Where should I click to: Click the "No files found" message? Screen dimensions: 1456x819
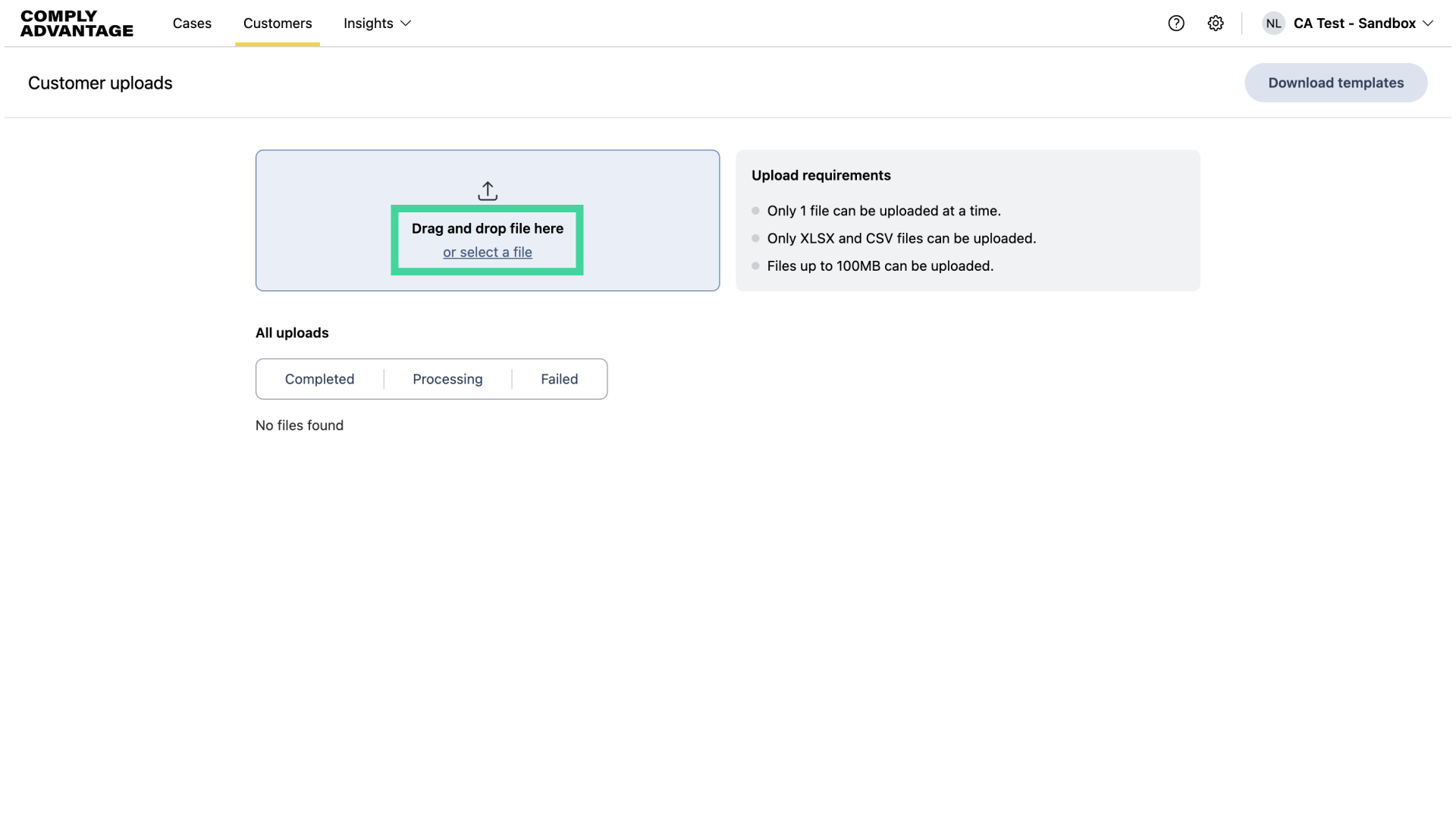pyautogui.click(x=300, y=425)
